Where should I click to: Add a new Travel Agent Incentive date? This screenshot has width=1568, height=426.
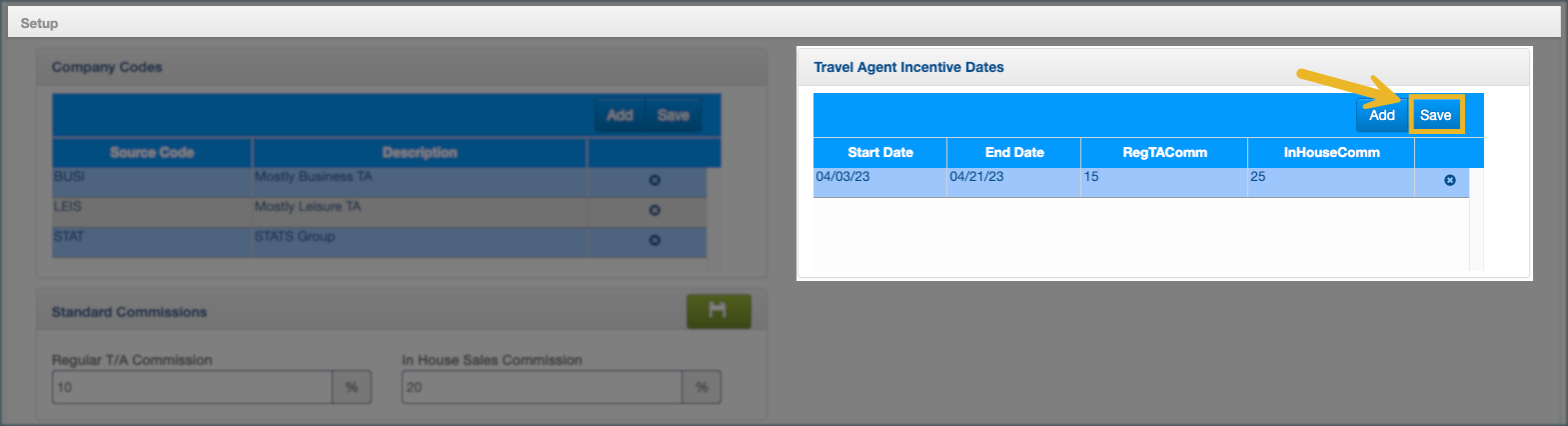(1381, 115)
